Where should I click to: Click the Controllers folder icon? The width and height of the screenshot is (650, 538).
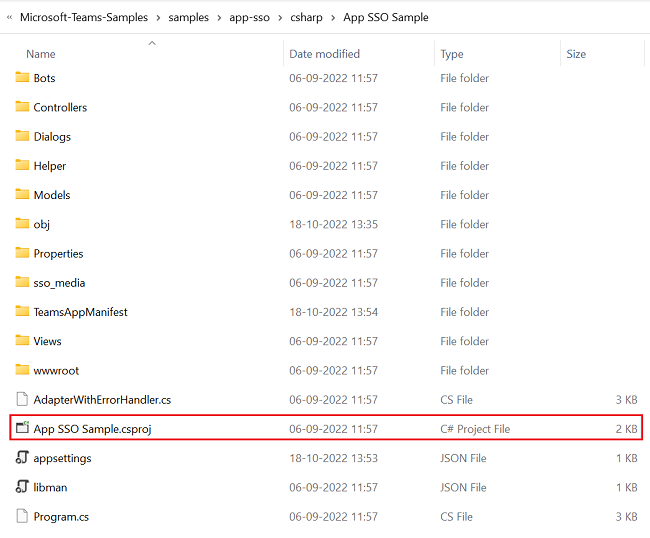(x=22, y=107)
